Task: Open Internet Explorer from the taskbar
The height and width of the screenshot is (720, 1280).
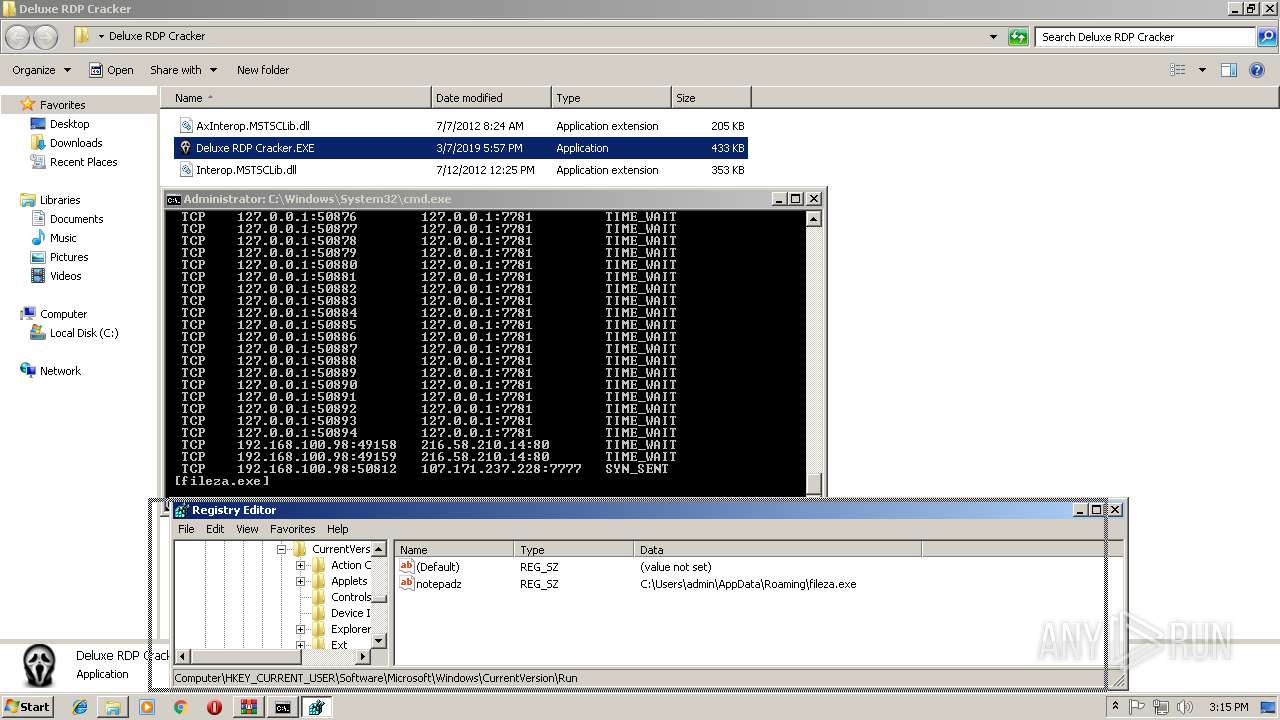Action: click(x=80, y=707)
